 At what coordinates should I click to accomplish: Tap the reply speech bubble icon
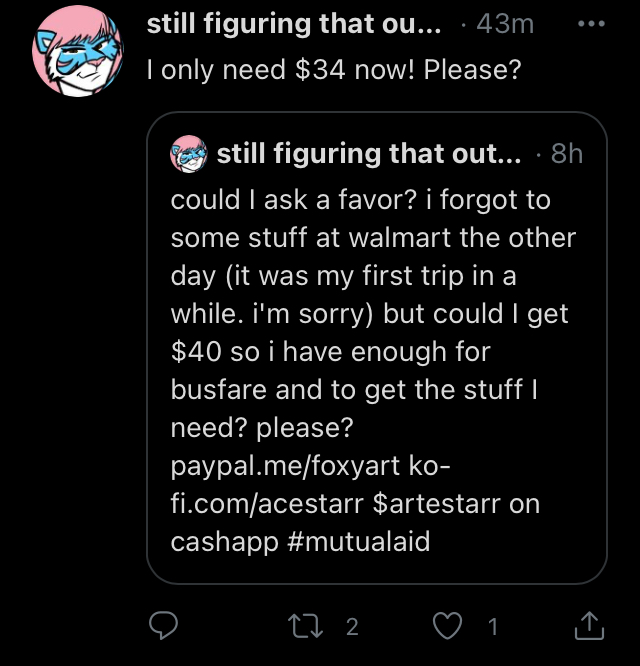click(163, 626)
